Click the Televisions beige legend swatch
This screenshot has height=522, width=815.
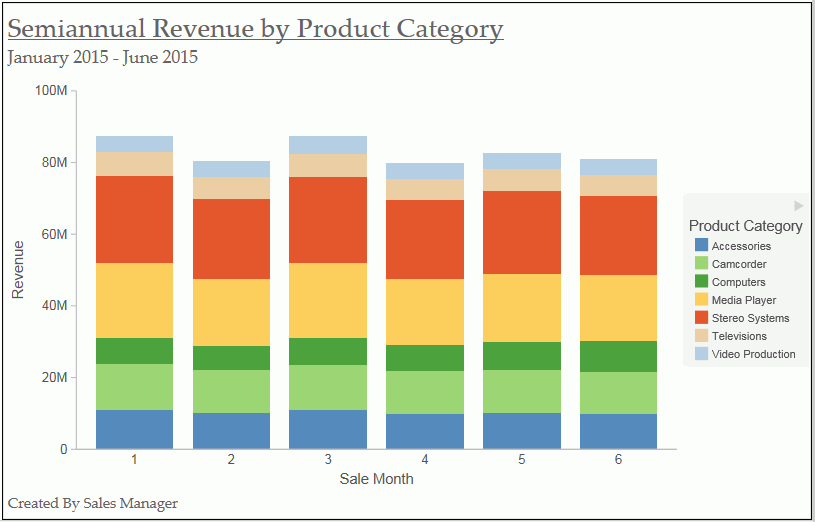701,335
